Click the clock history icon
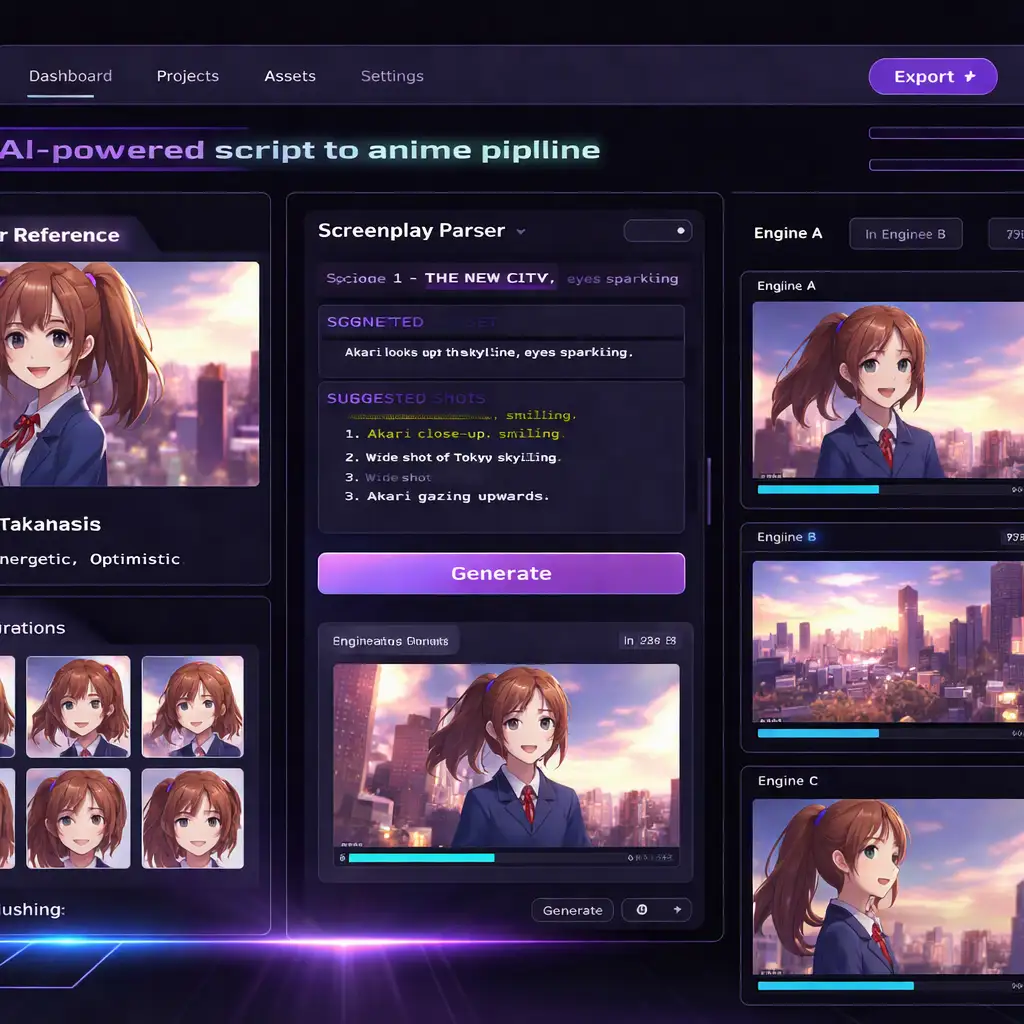This screenshot has width=1024, height=1024. 642,910
